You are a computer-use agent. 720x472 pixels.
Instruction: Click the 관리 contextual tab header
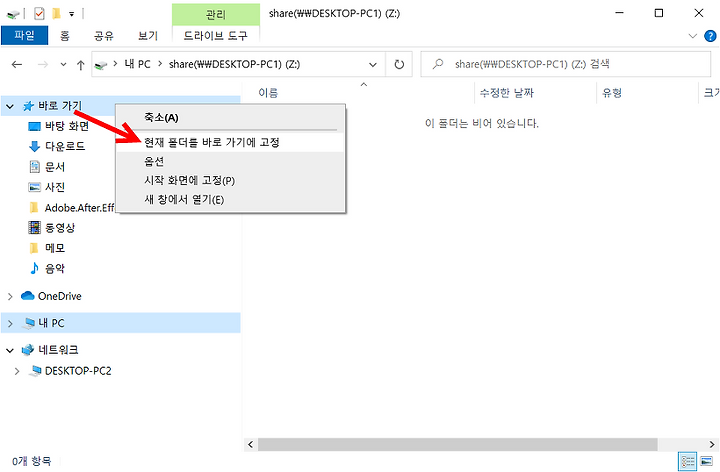216,15
